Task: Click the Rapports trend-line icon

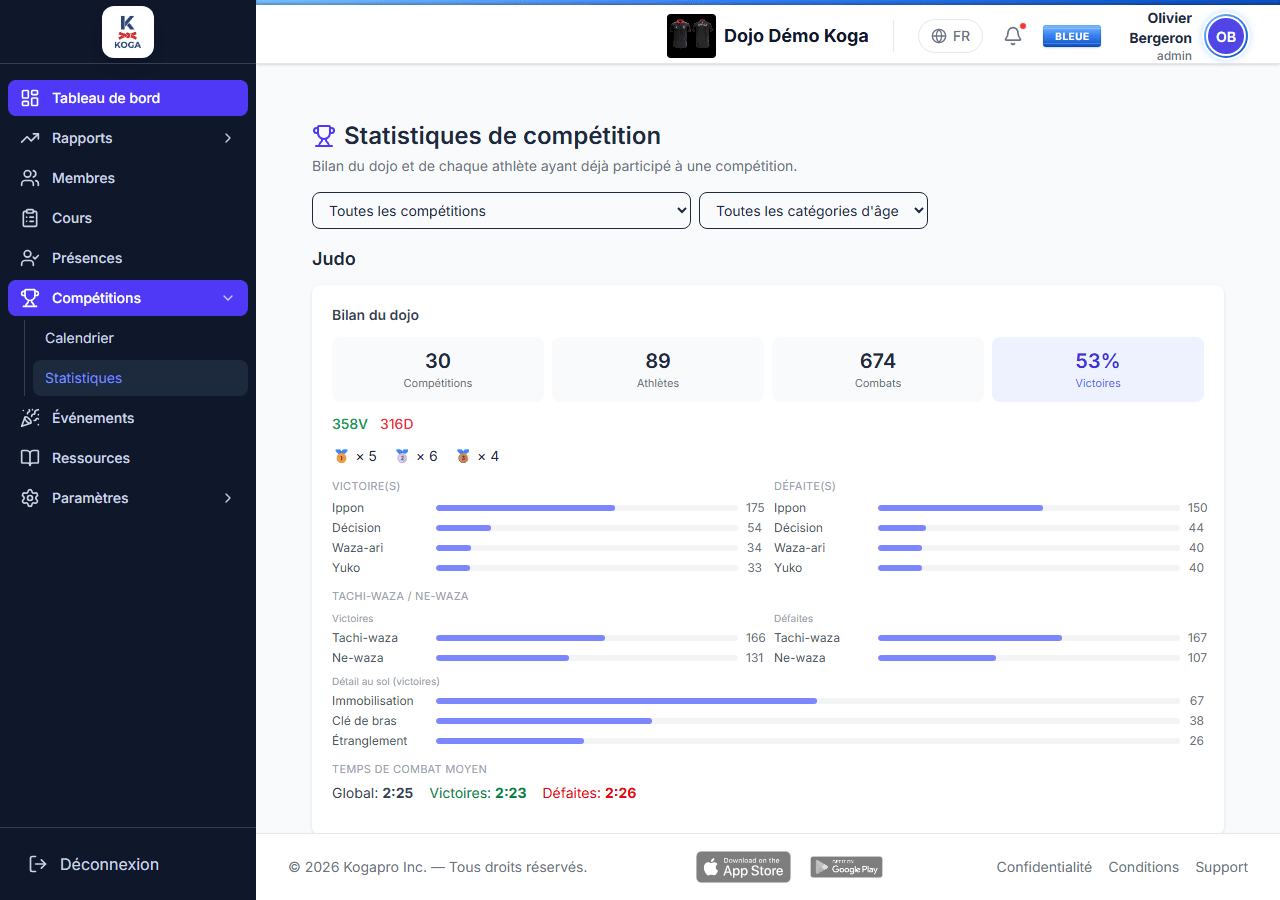Action: [30, 138]
